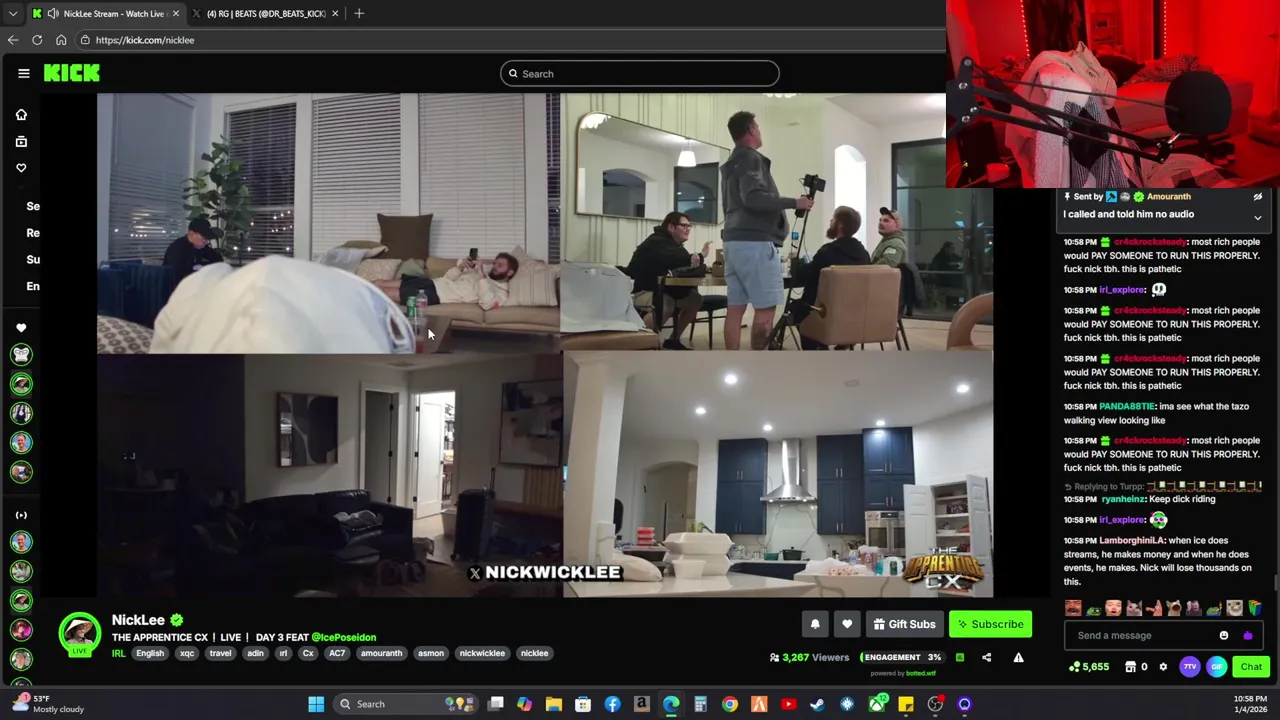The height and width of the screenshot is (720, 1280).
Task: Click browser back arrow
Action: pyautogui.click(x=13, y=40)
